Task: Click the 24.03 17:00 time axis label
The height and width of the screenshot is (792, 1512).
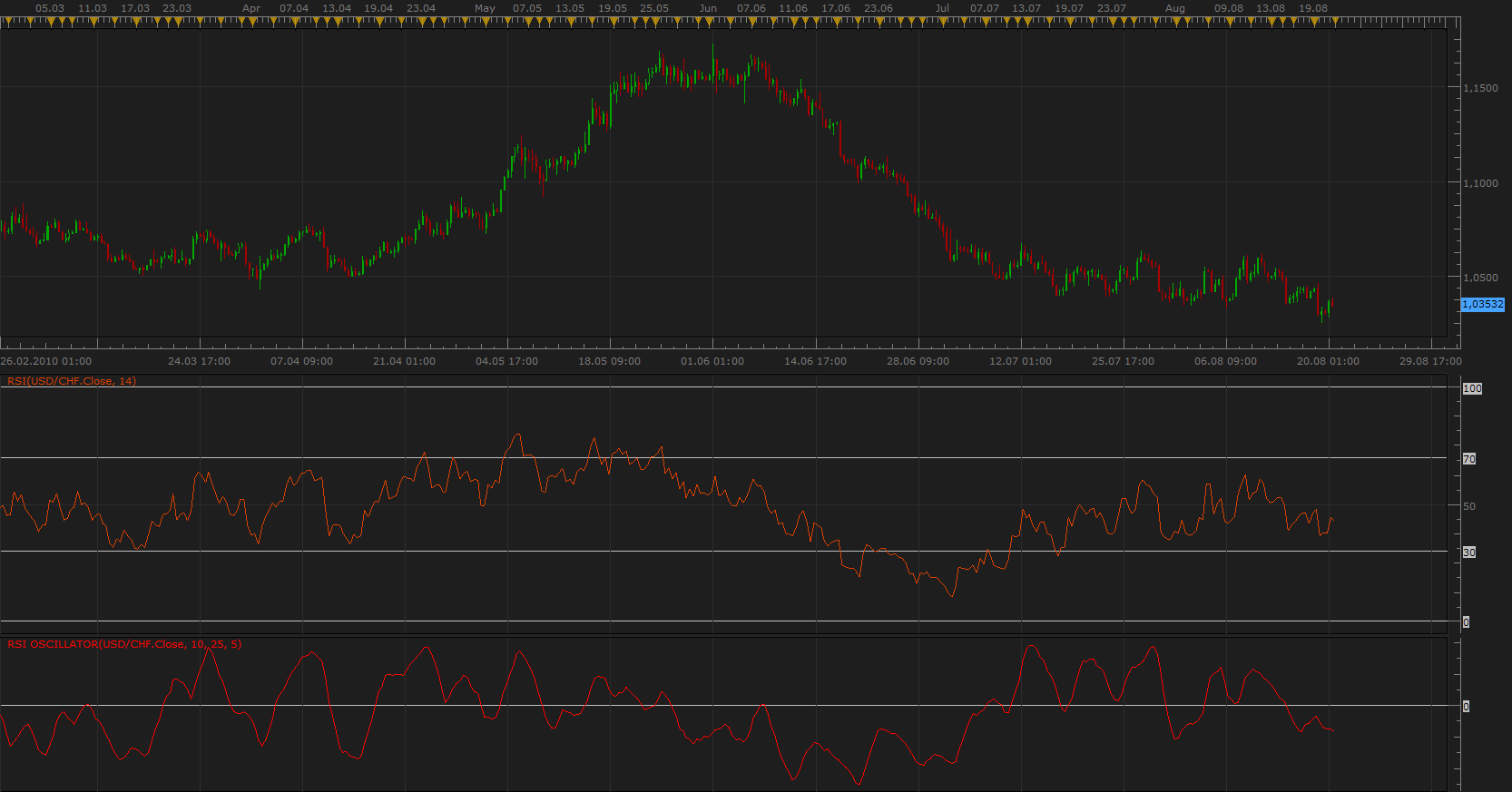Action: (x=200, y=361)
